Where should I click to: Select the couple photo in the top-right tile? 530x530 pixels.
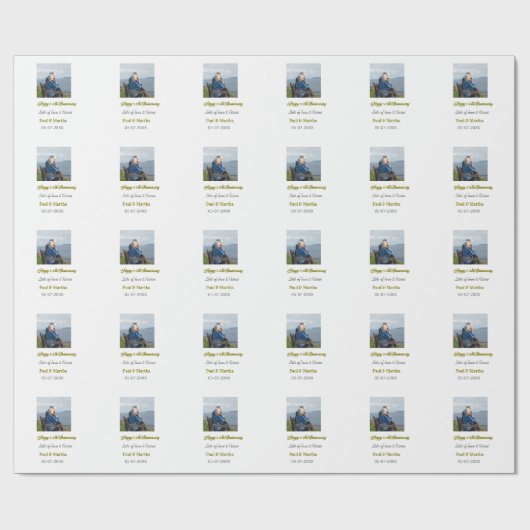pyautogui.click(x=470, y=80)
